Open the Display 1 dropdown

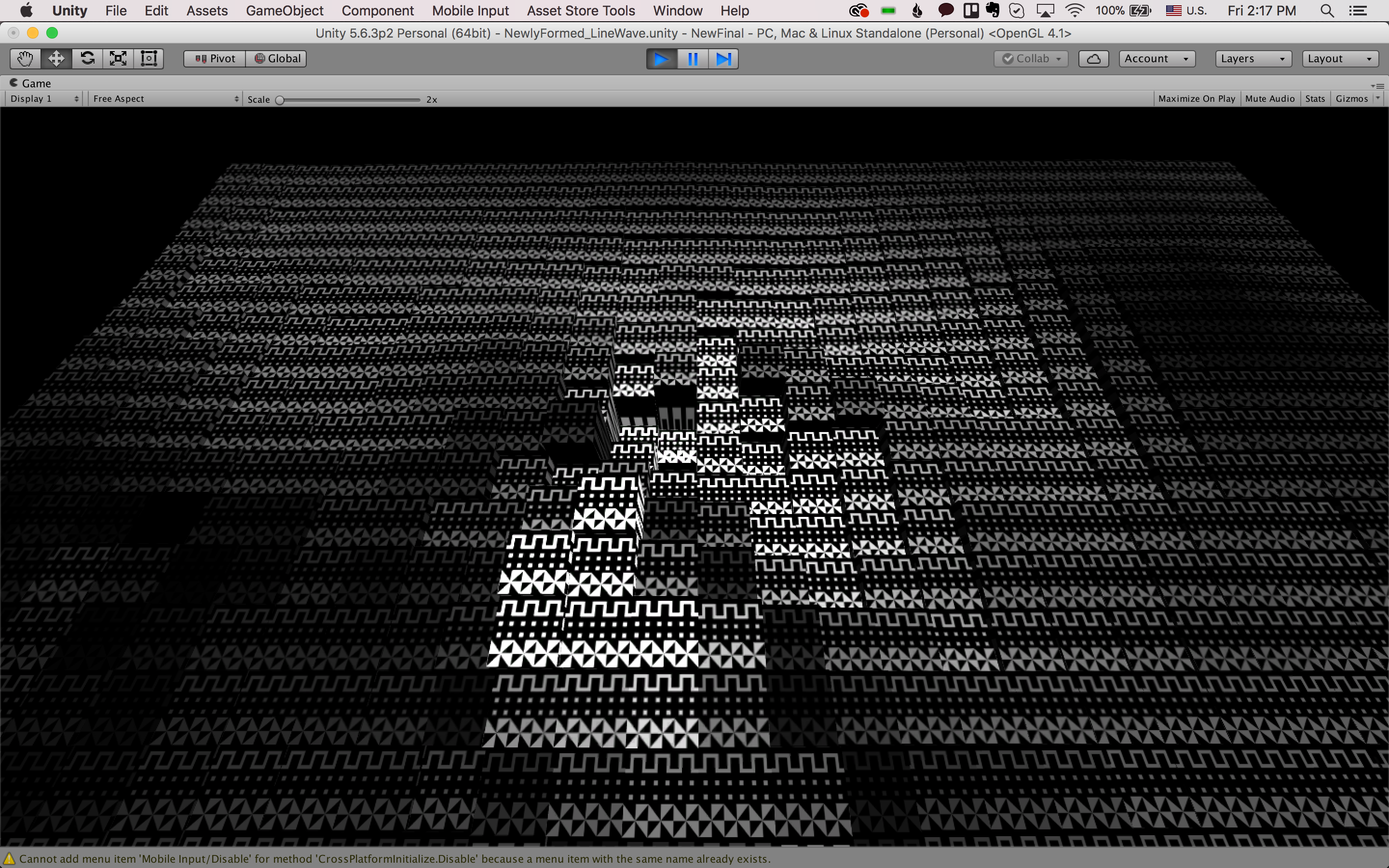click(44, 99)
